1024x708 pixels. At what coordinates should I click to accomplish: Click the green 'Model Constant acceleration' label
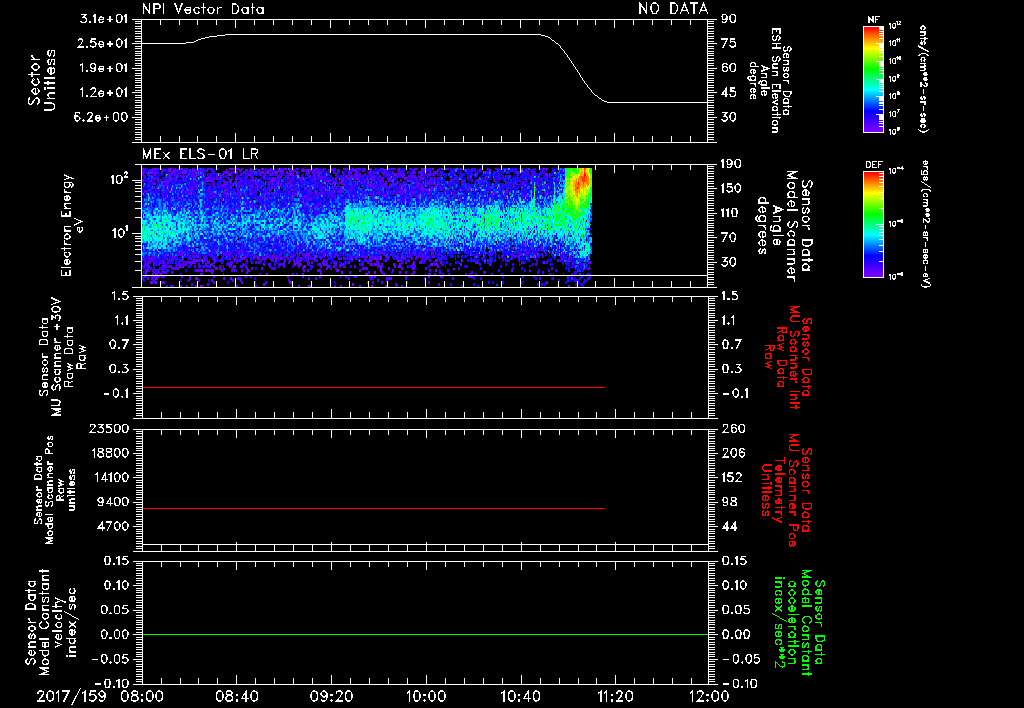pyautogui.click(x=799, y=624)
